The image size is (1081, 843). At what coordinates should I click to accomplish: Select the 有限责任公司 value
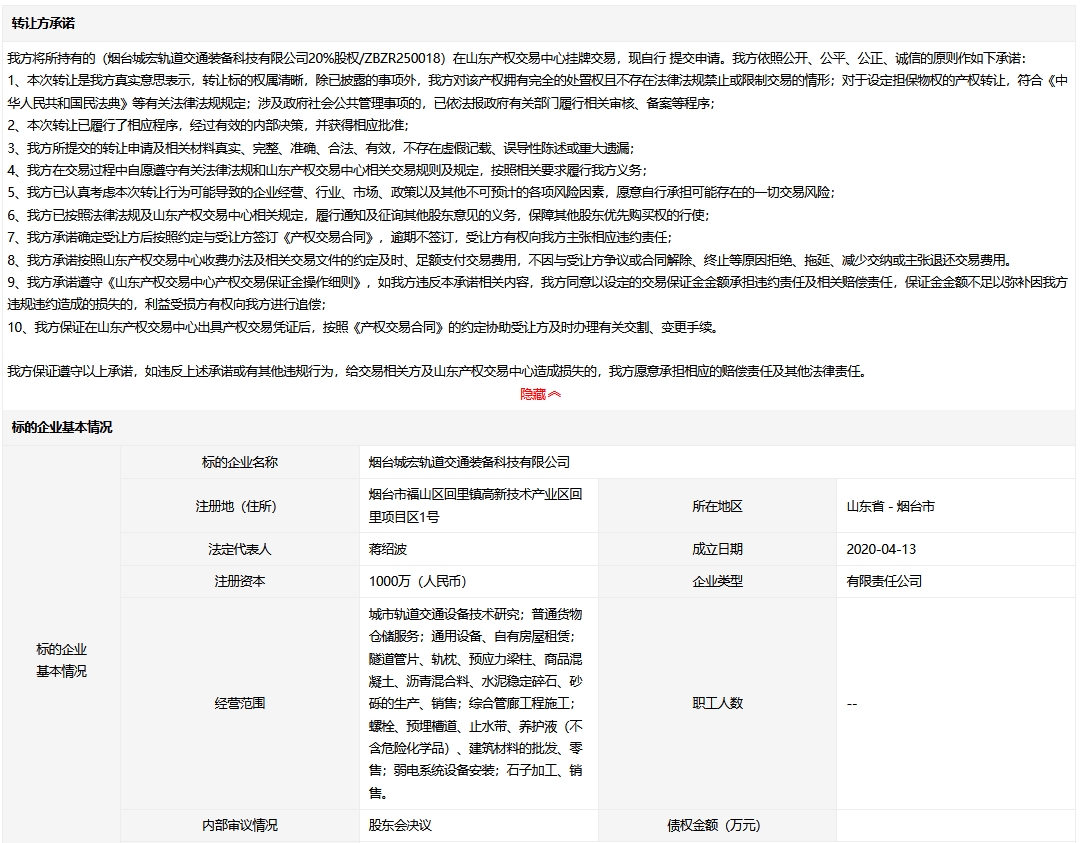click(884, 581)
